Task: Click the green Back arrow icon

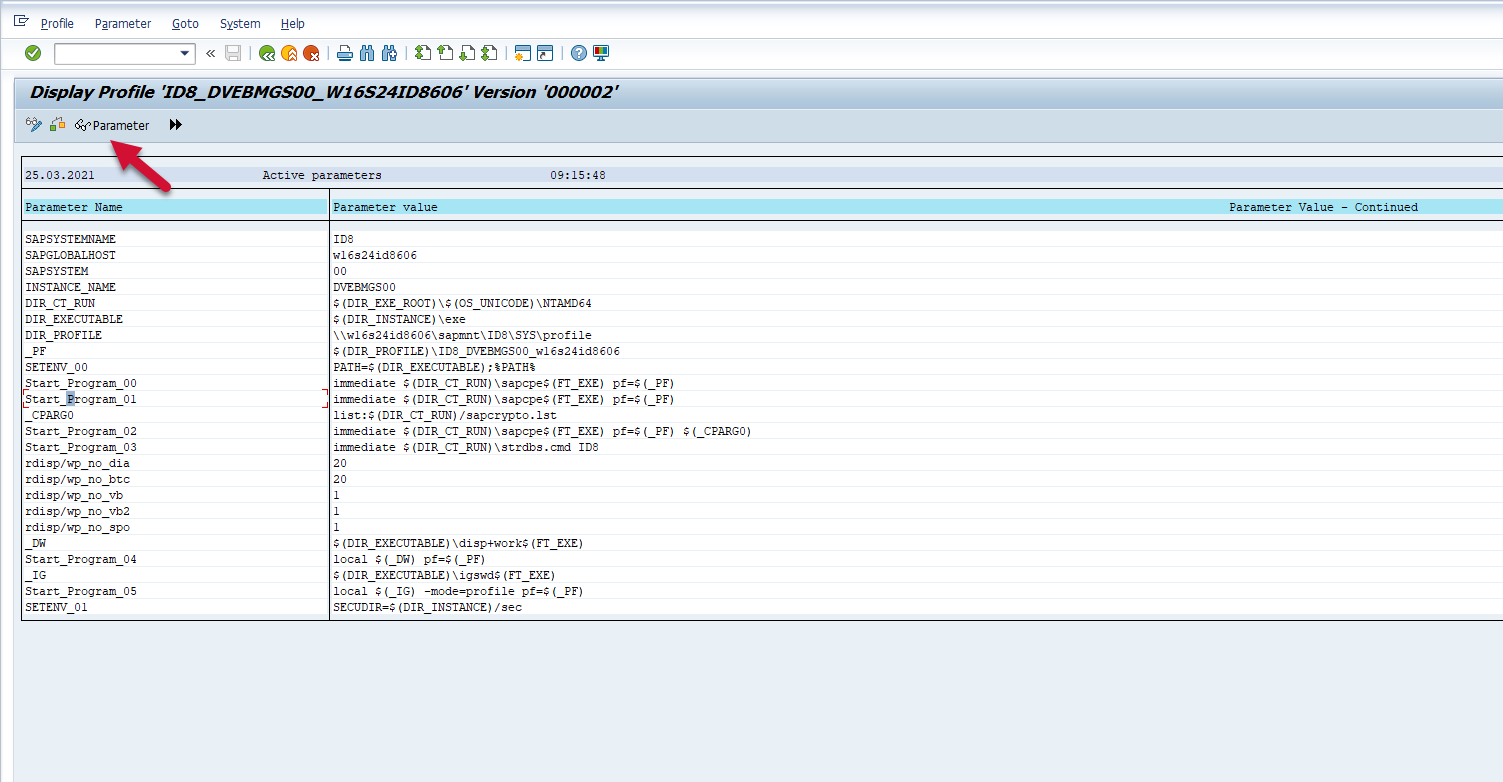Action: coord(267,54)
